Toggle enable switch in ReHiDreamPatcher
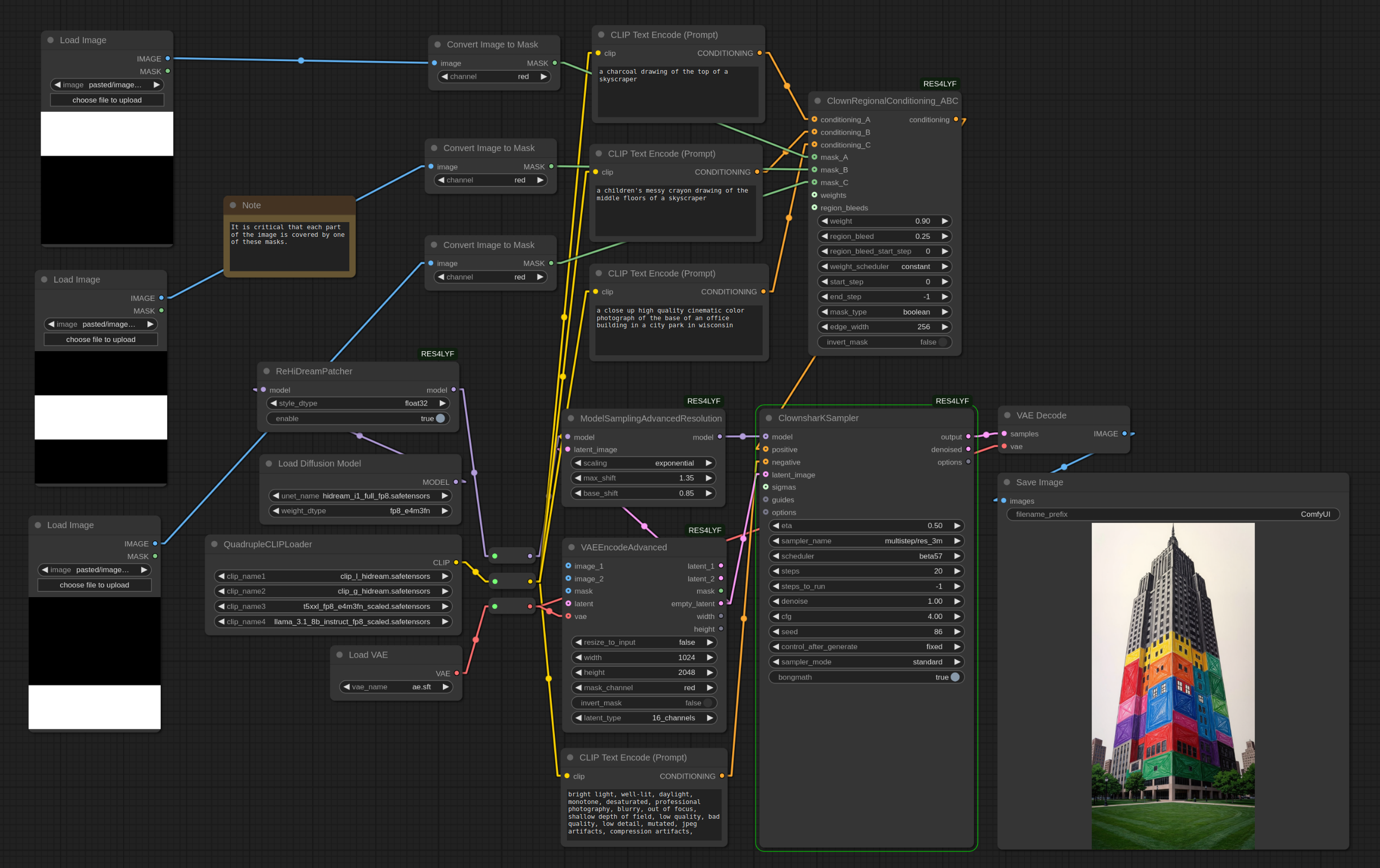This screenshot has height=868, width=1380. tap(440, 419)
